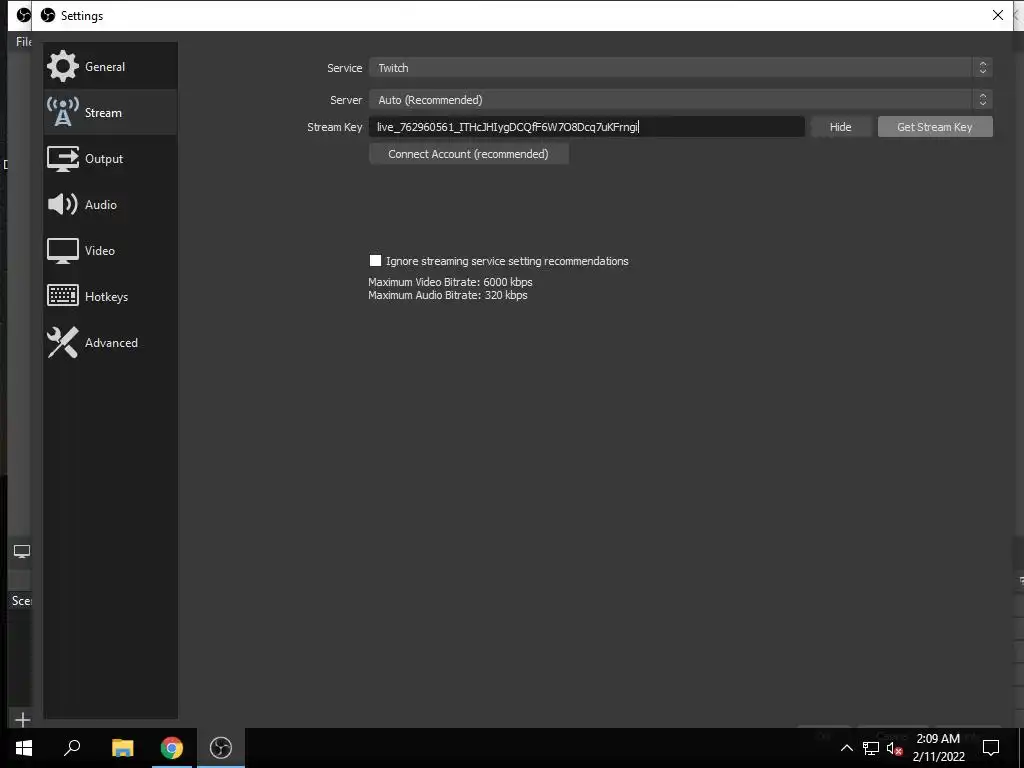The image size is (1024, 768).
Task: Open taskbar search magnifier
Action: 72,747
